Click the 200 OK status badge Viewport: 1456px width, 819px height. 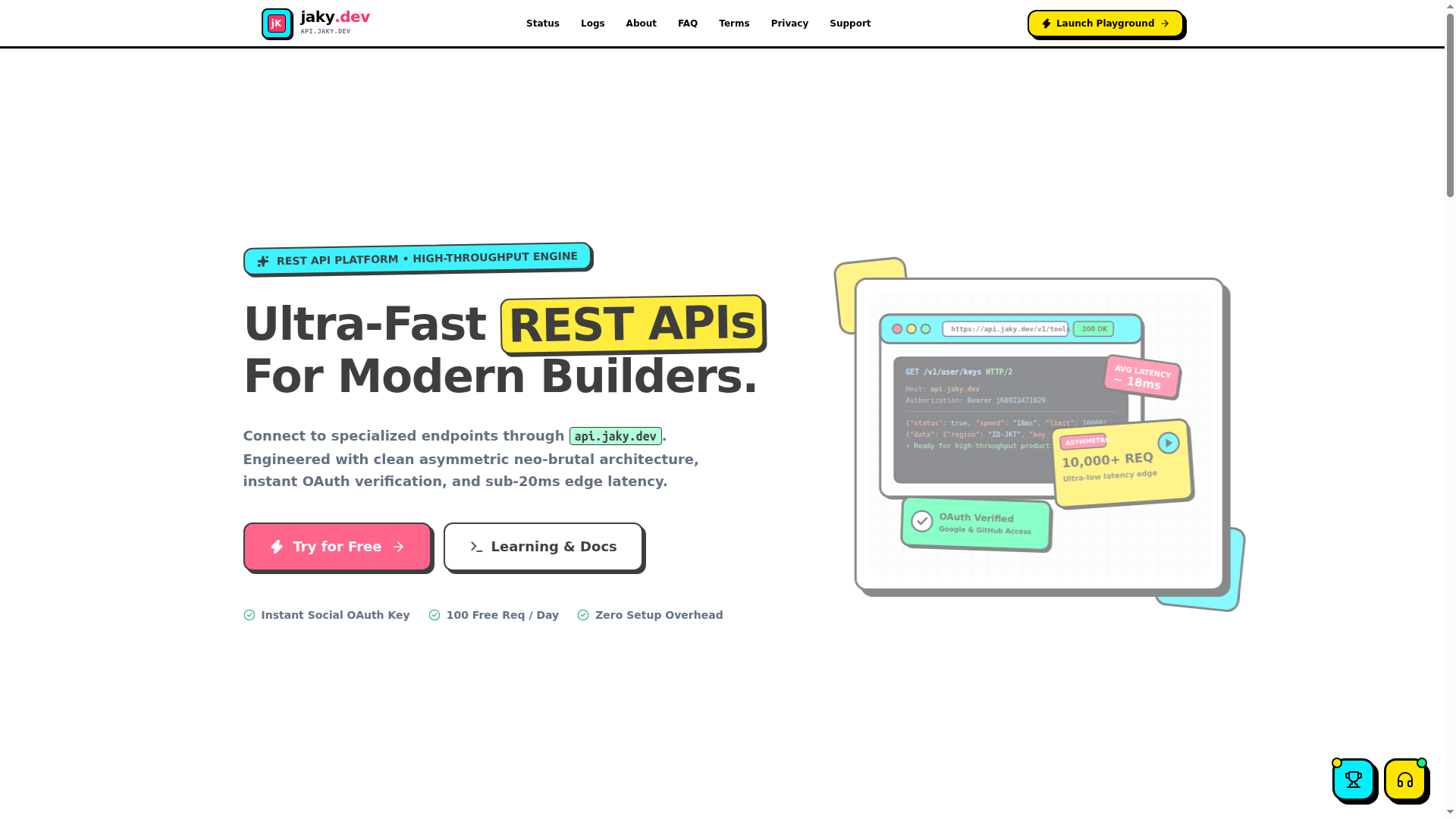click(1094, 329)
